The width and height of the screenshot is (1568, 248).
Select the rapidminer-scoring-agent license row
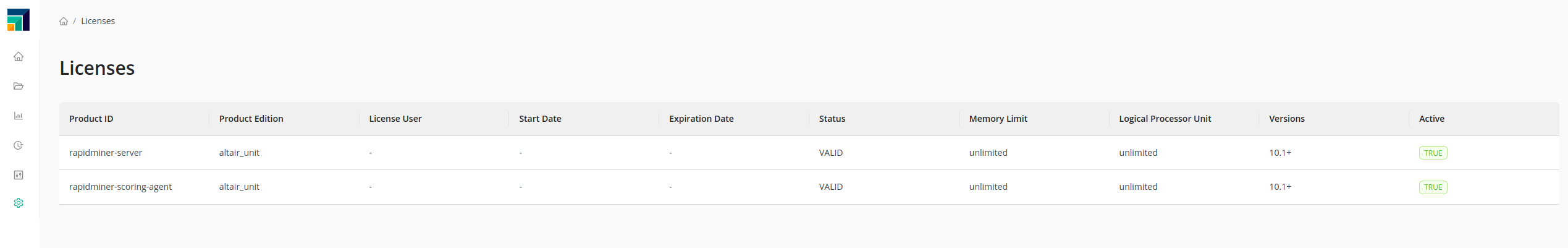click(x=120, y=187)
